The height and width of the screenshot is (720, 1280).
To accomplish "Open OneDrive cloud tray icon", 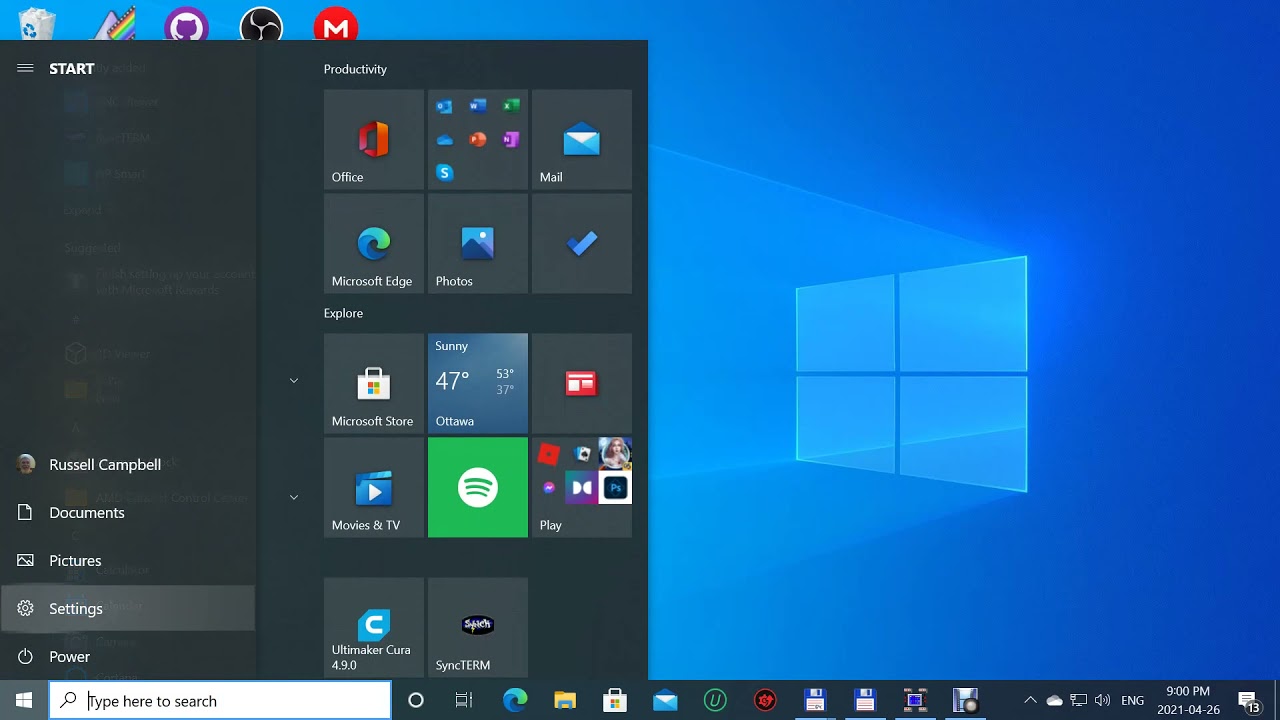I will (x=1054, y=700).
